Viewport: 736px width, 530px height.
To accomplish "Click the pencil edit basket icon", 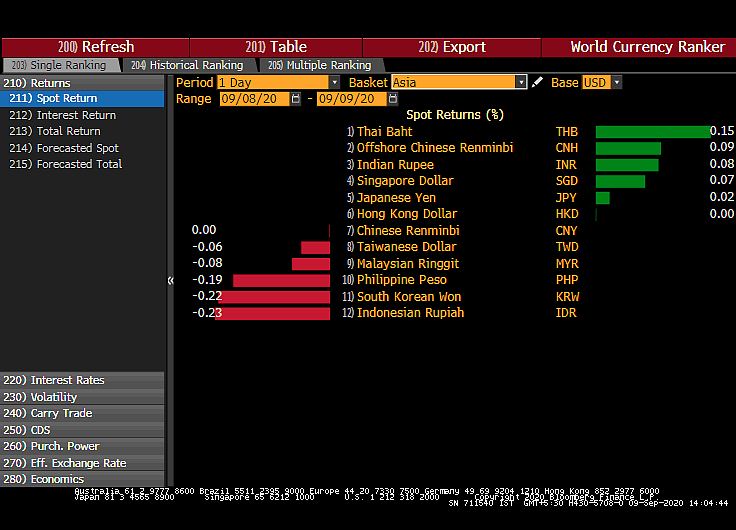I will coord(537,83).
